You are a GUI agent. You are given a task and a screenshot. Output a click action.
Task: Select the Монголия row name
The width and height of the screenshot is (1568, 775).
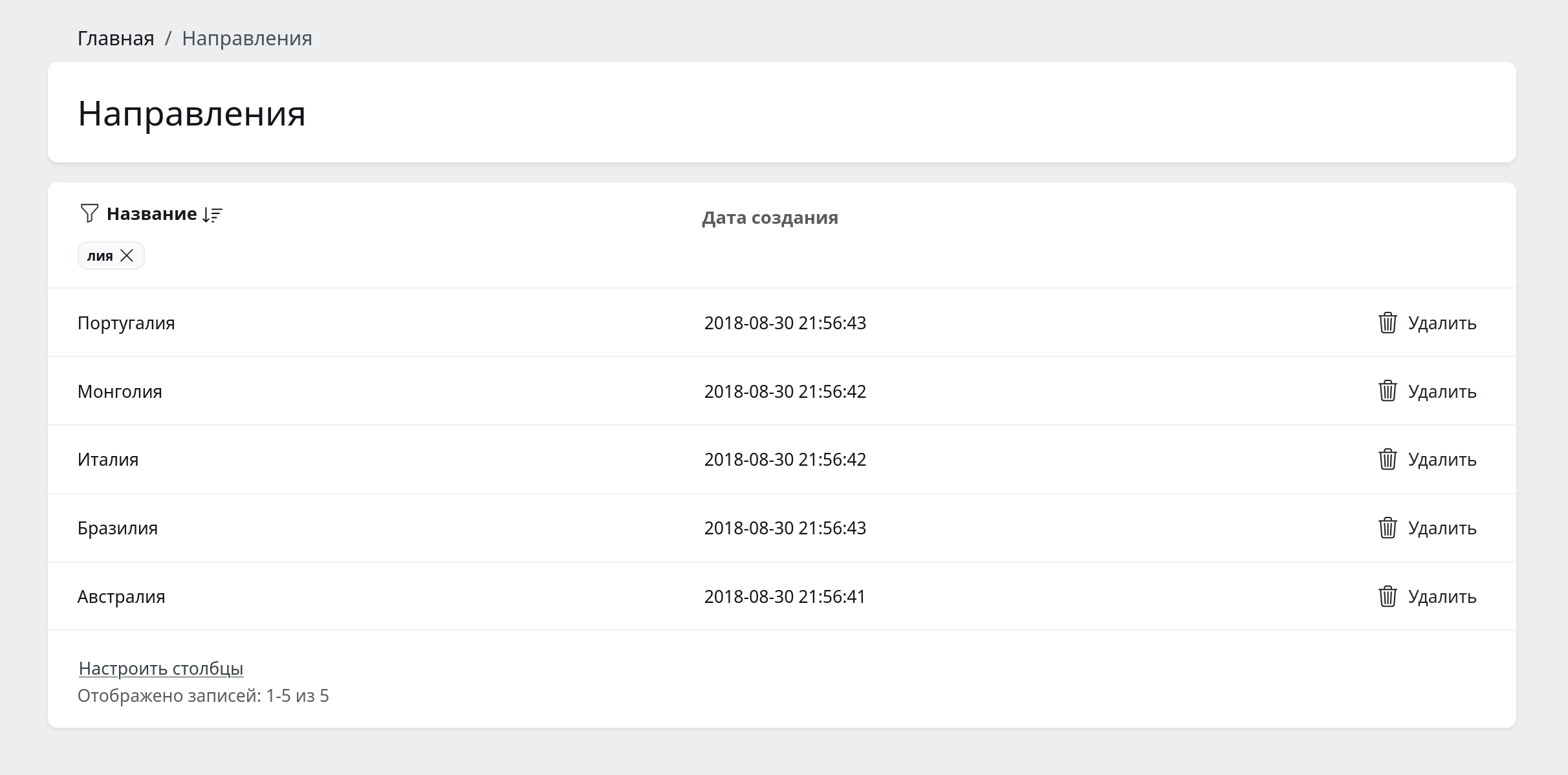tap(120, 392)
